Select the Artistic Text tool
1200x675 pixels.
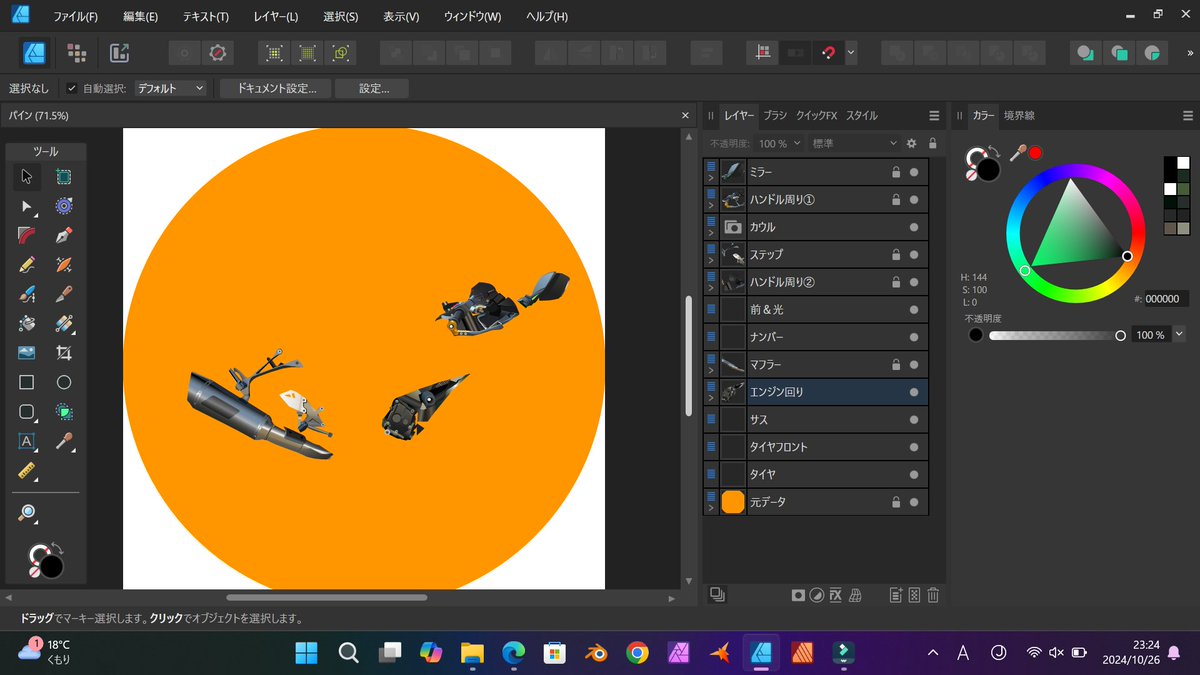point(27,441)
